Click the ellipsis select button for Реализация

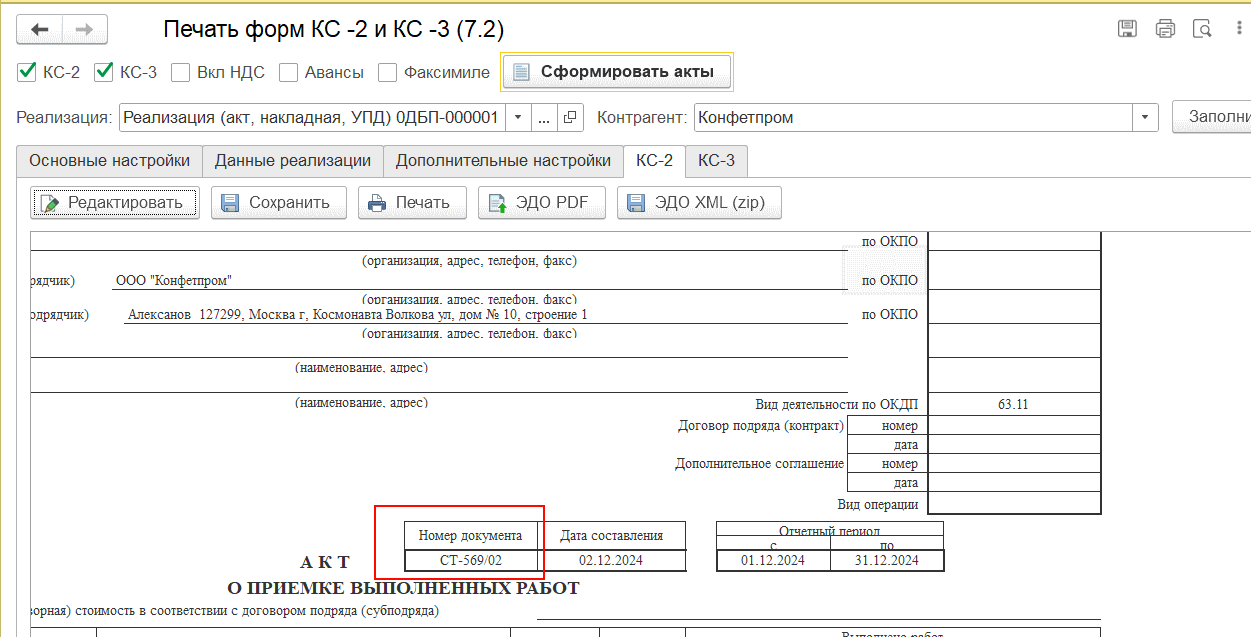point(544,118)
